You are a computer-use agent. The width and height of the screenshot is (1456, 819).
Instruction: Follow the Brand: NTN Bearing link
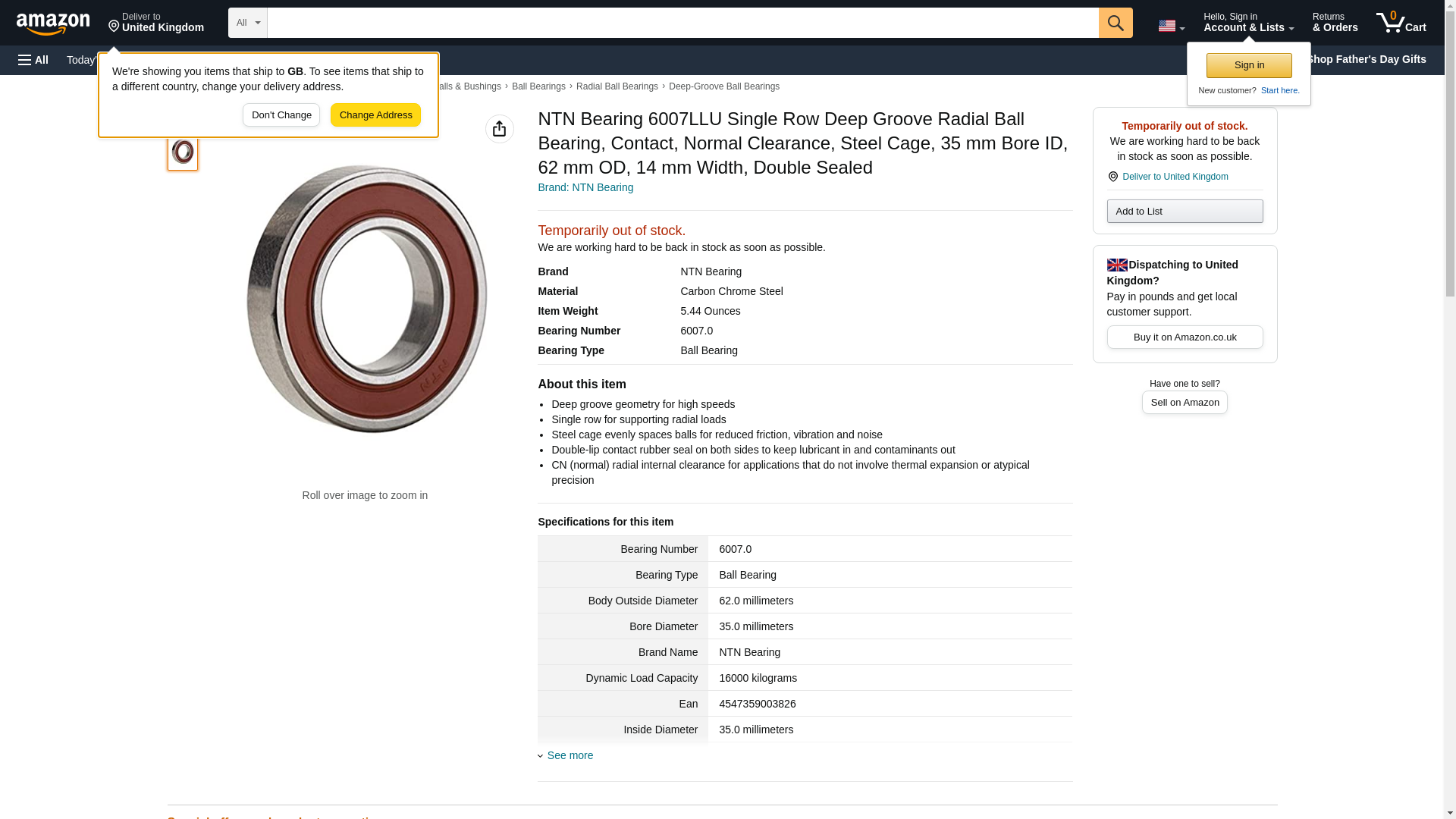(x=585, y=187)
